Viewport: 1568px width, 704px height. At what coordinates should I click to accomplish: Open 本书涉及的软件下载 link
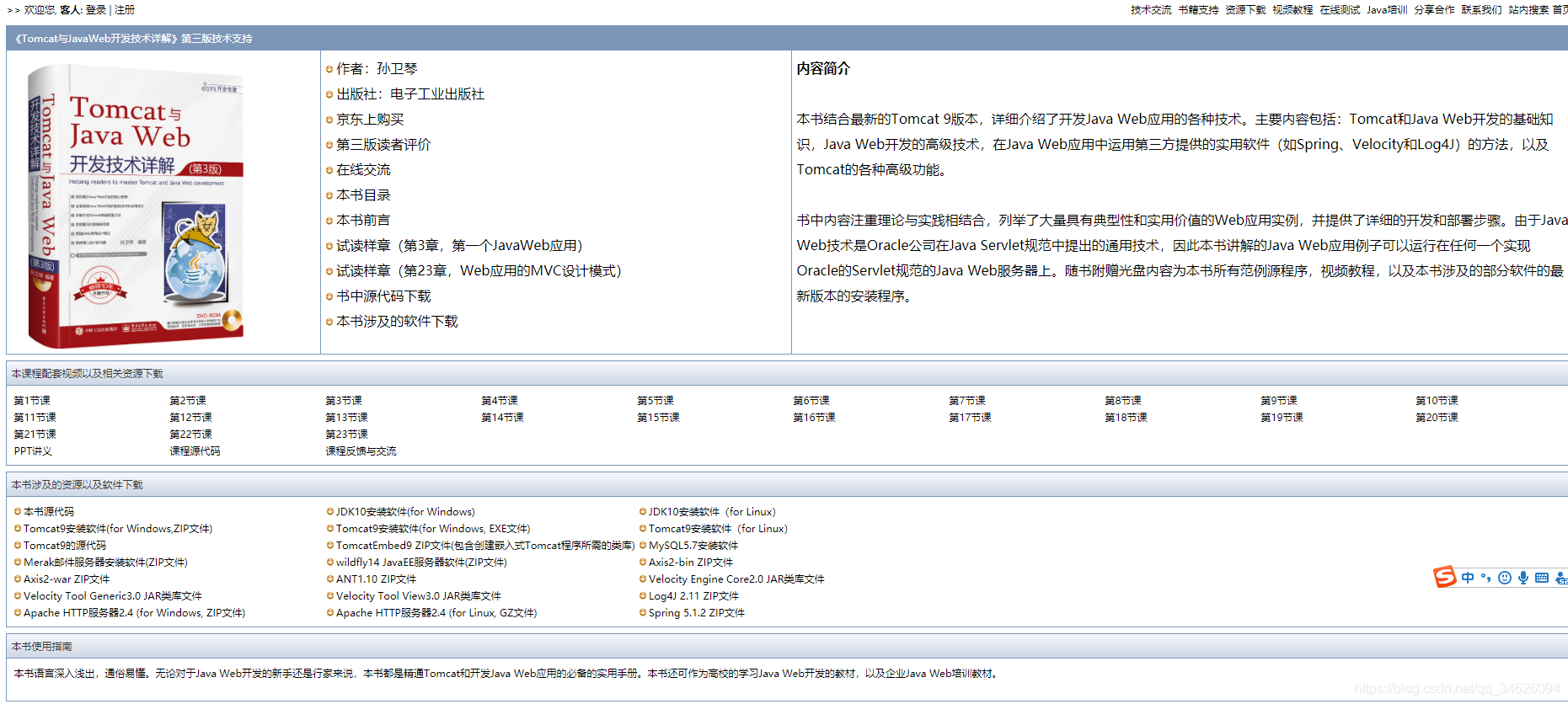(x=397, y=322)
